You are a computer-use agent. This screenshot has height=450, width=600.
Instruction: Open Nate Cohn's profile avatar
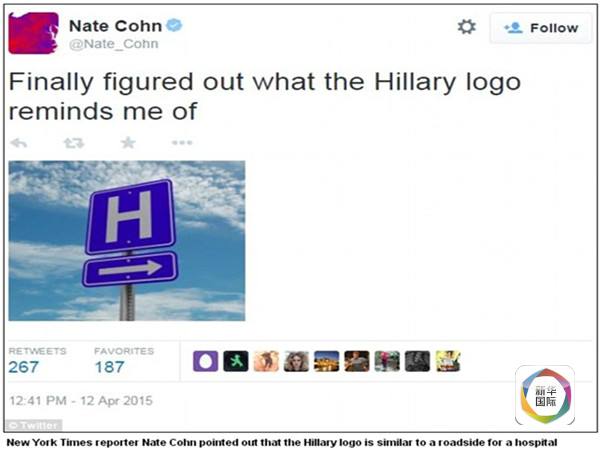(34, 33)
